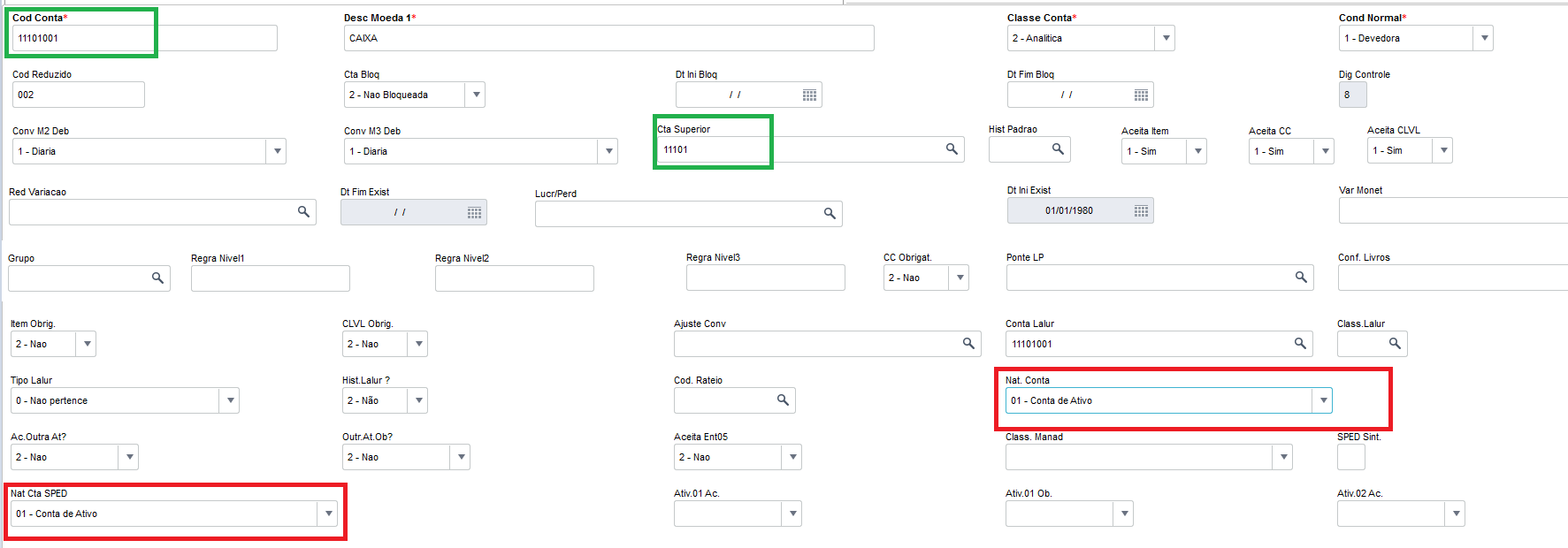Expand Classe Conta dropdown

[x=1166, y=38]
